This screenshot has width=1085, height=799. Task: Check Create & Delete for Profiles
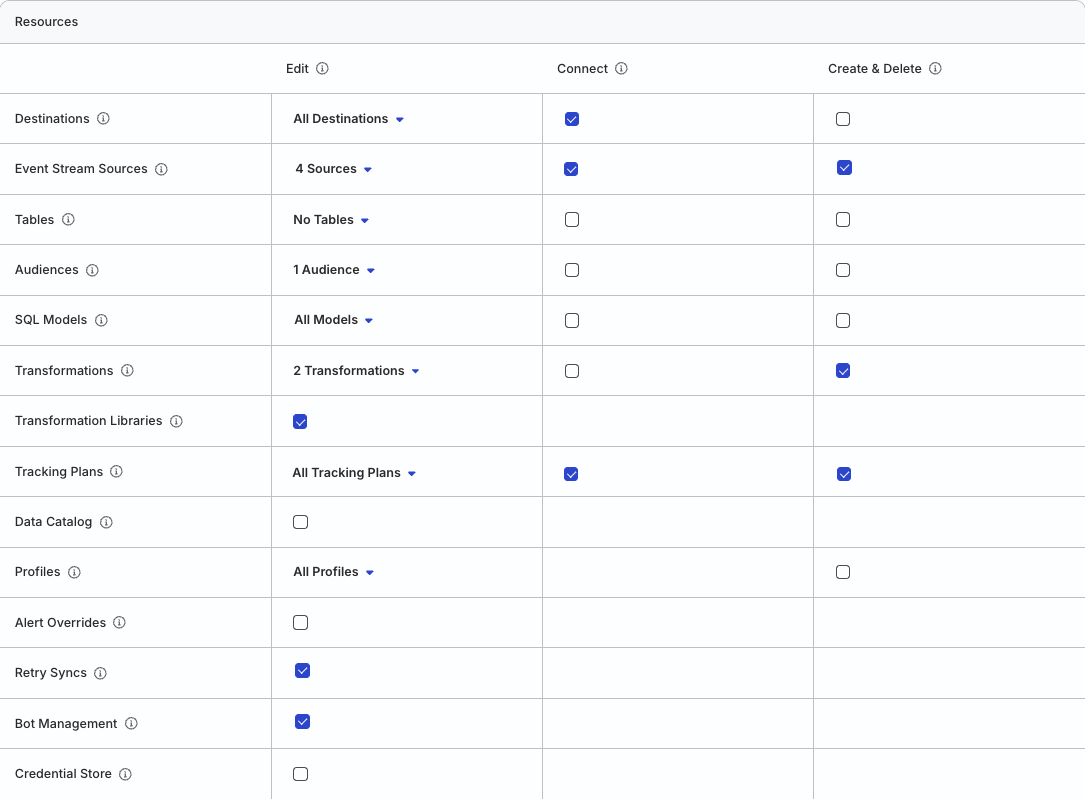click(843, 572)
